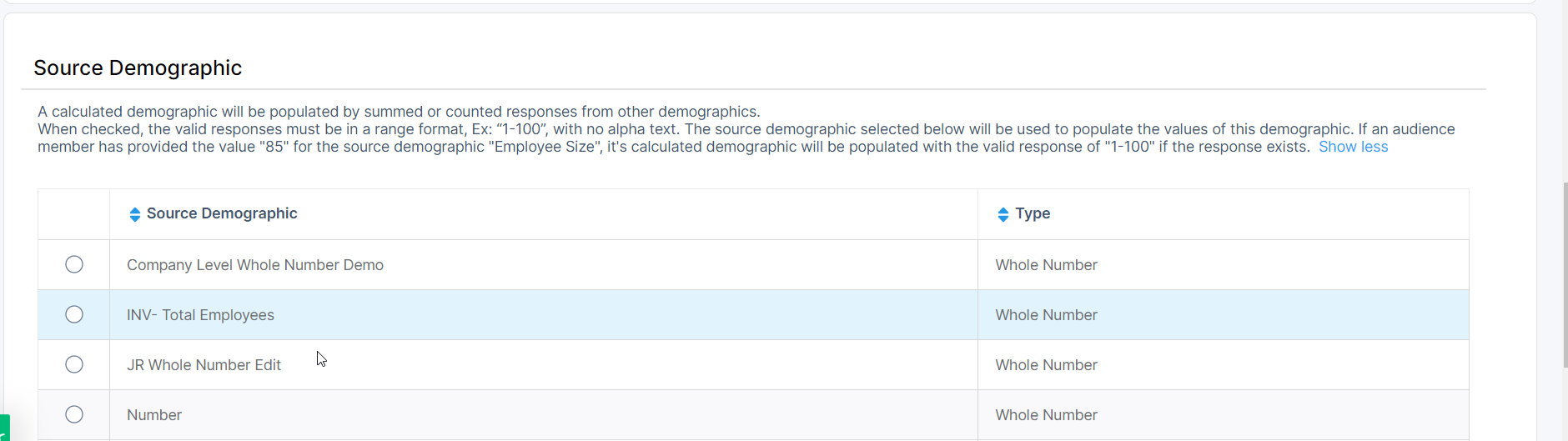Image resolution: width=1568 pixels, height=441 pixels.
Task: Click the Number row label
Action: [154, 415]
